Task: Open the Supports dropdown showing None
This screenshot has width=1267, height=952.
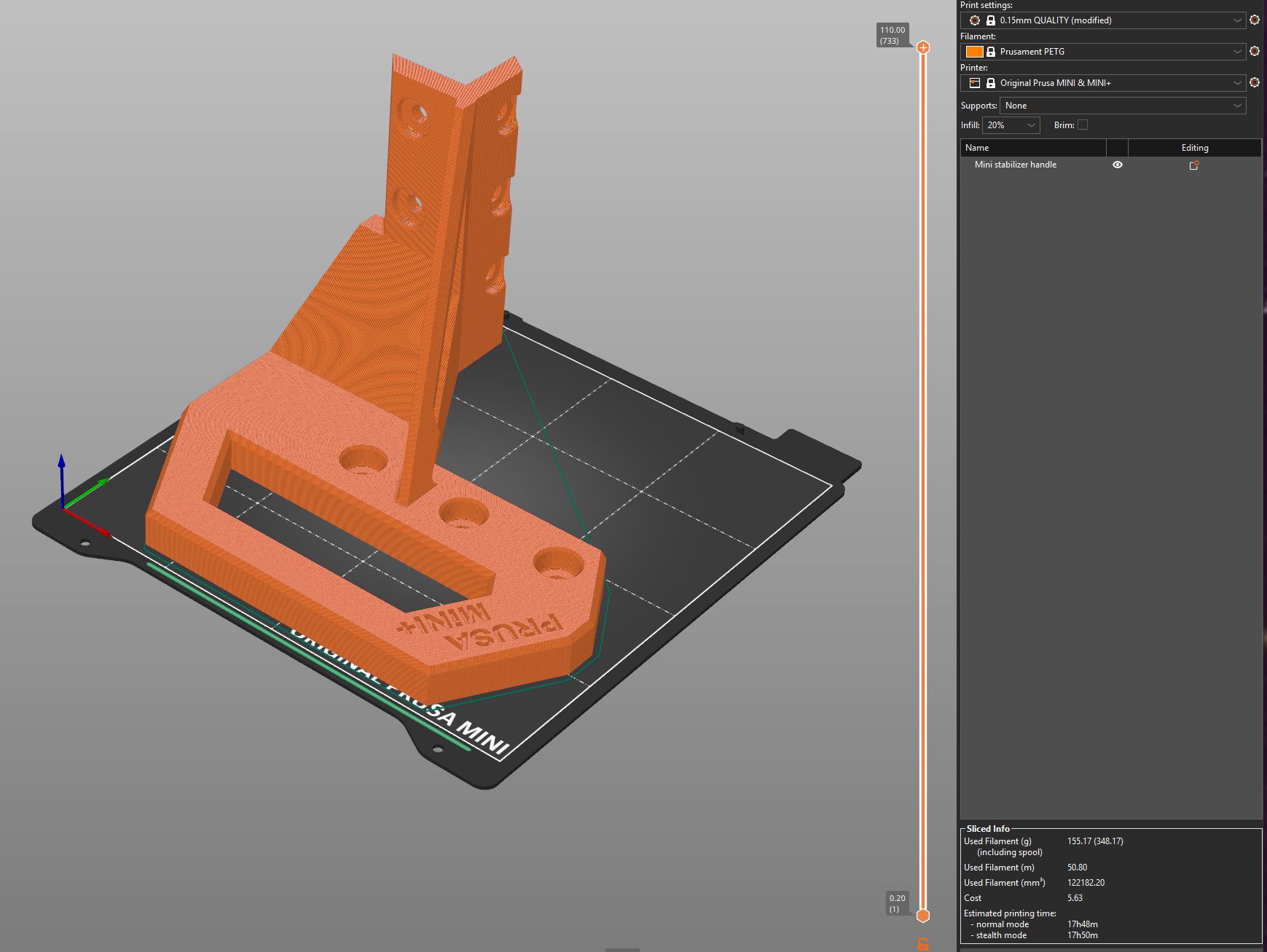Action: [1123, 106]
